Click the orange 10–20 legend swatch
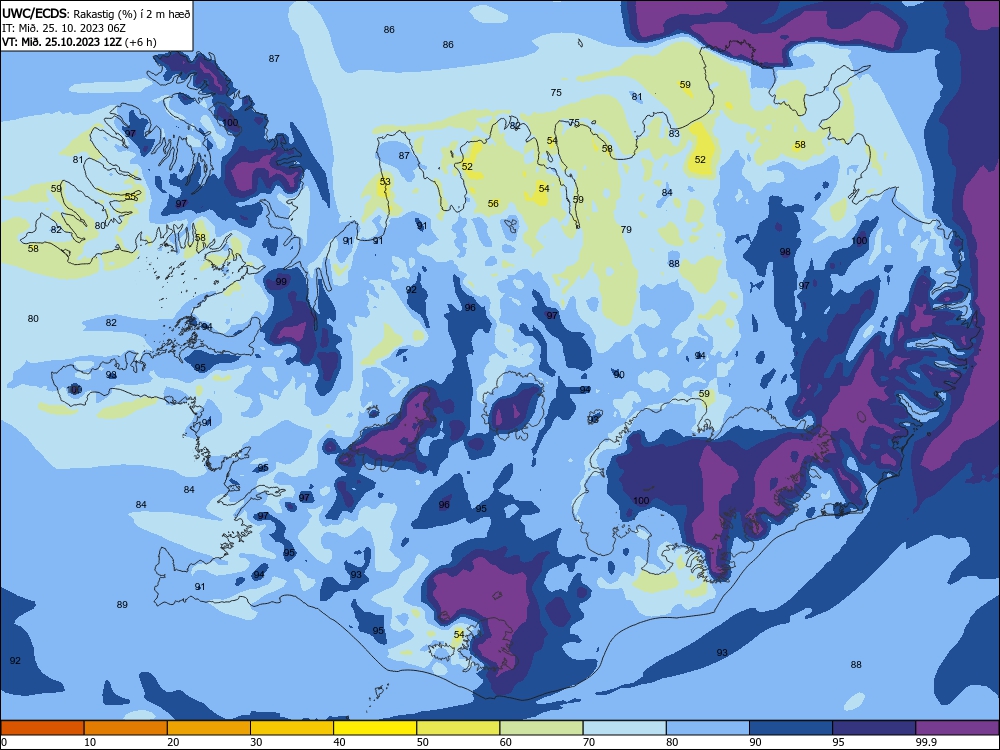 [126, 728]
